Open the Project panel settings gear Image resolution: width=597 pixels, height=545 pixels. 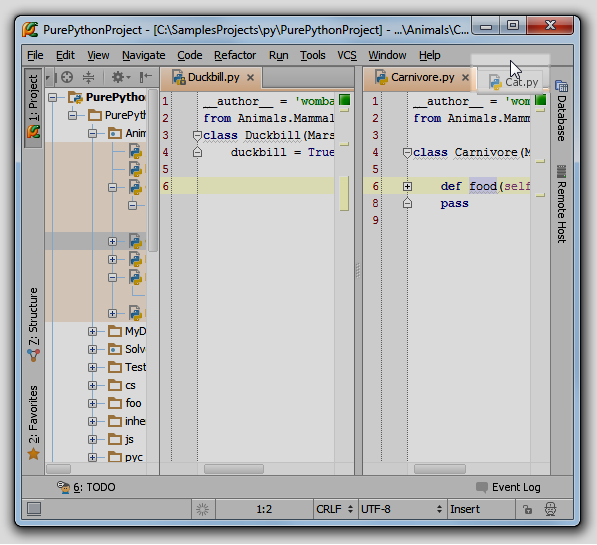[120, 77]
